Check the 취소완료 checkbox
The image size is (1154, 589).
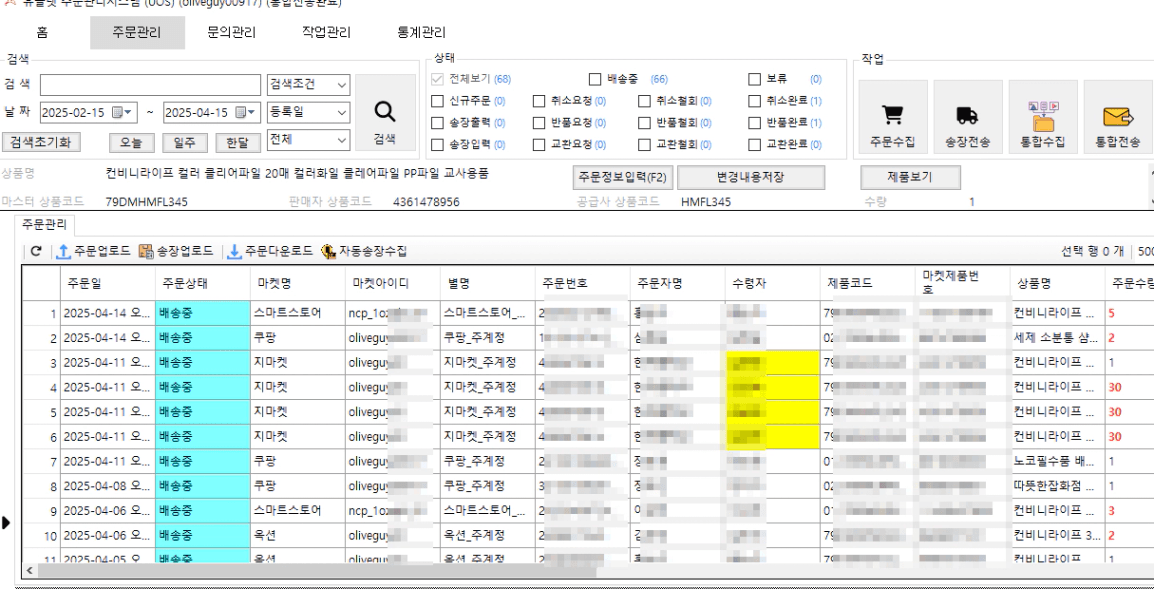(x=755, y=101)
